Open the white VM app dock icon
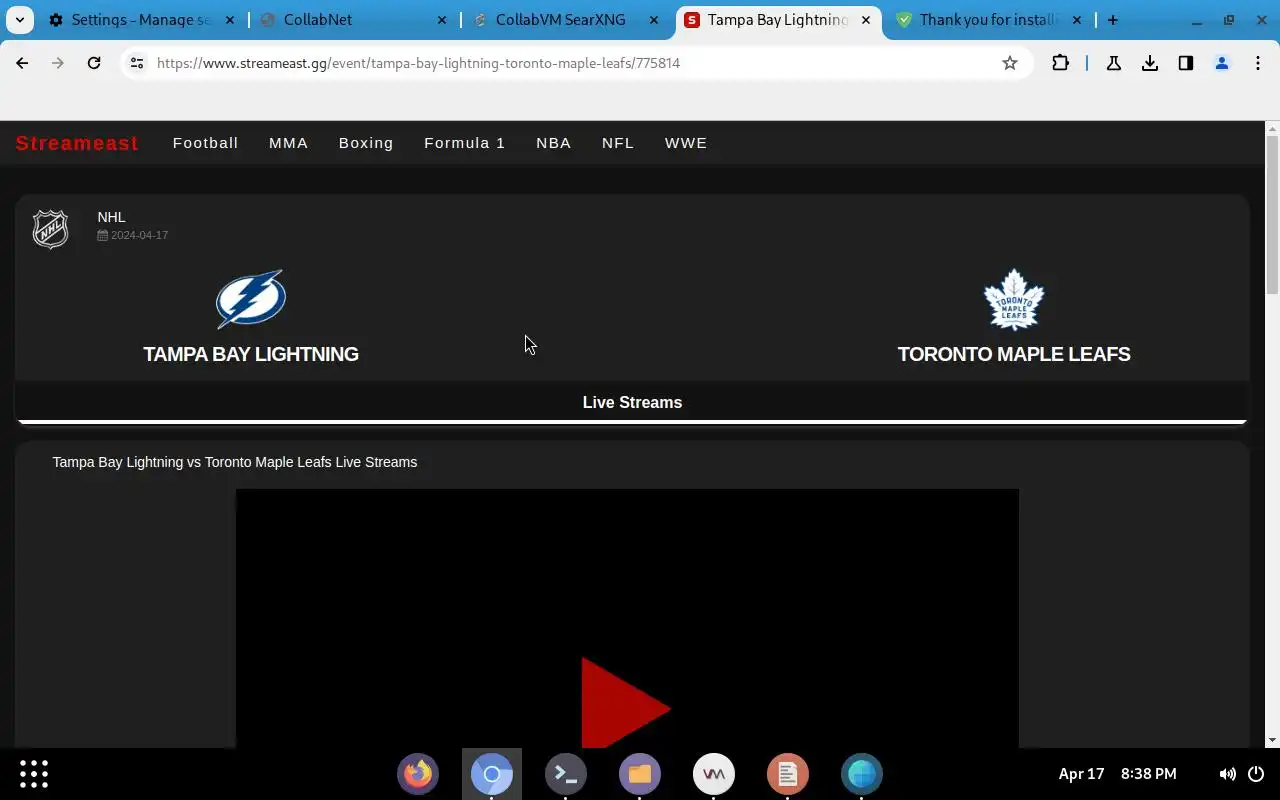 pos(714,774)
